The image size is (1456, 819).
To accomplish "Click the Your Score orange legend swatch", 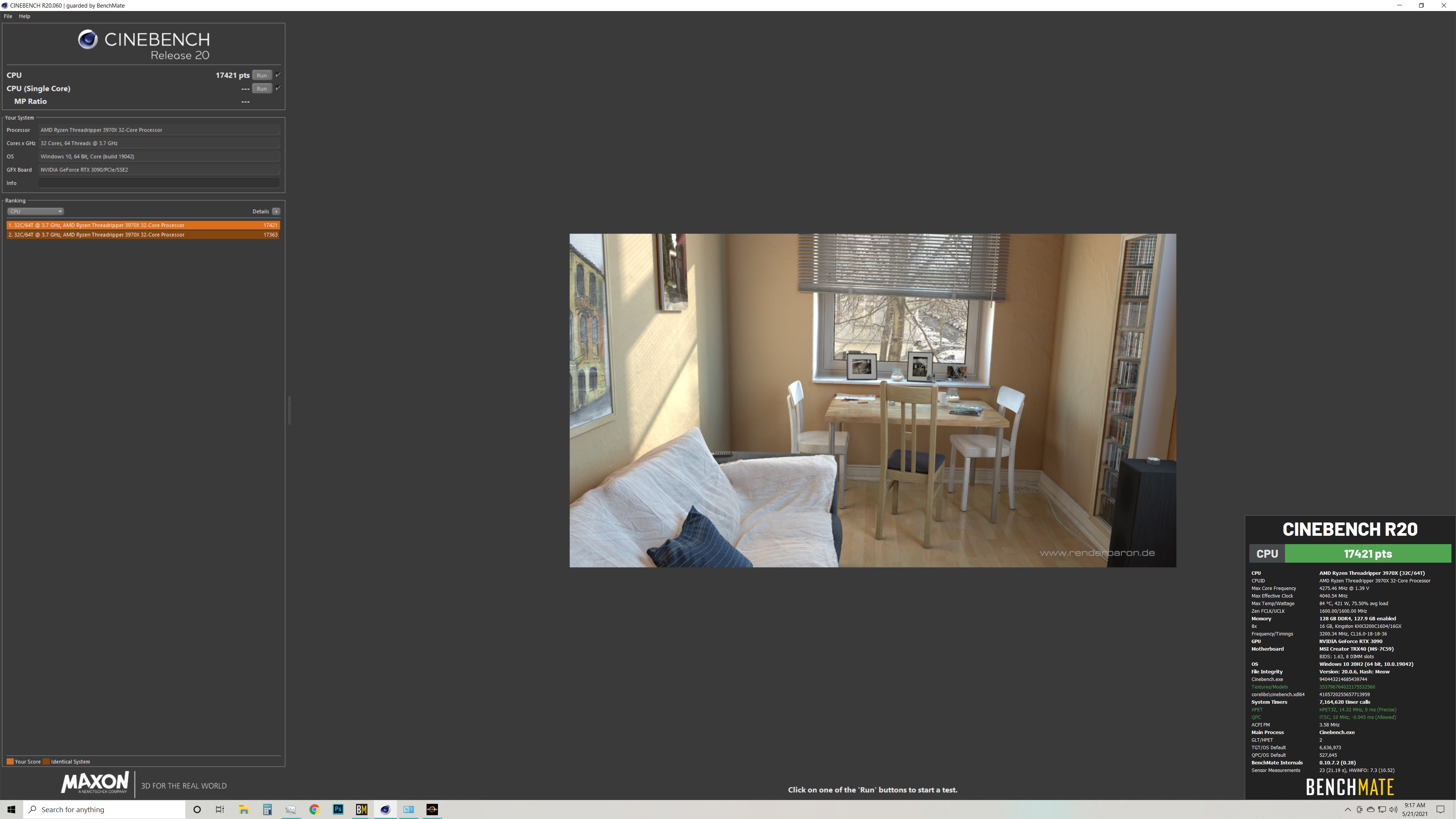I will coord(9,761).
